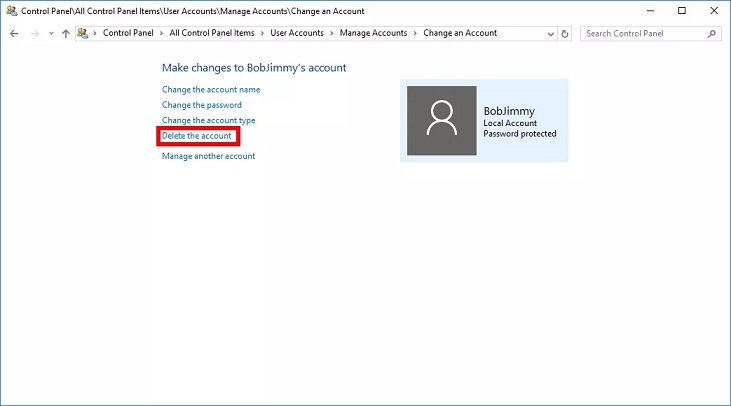The height and width of the screenshot is (406, 731).
Task: Navigate to Manage Accounts breadcrumb
Action: coord(374,33)
